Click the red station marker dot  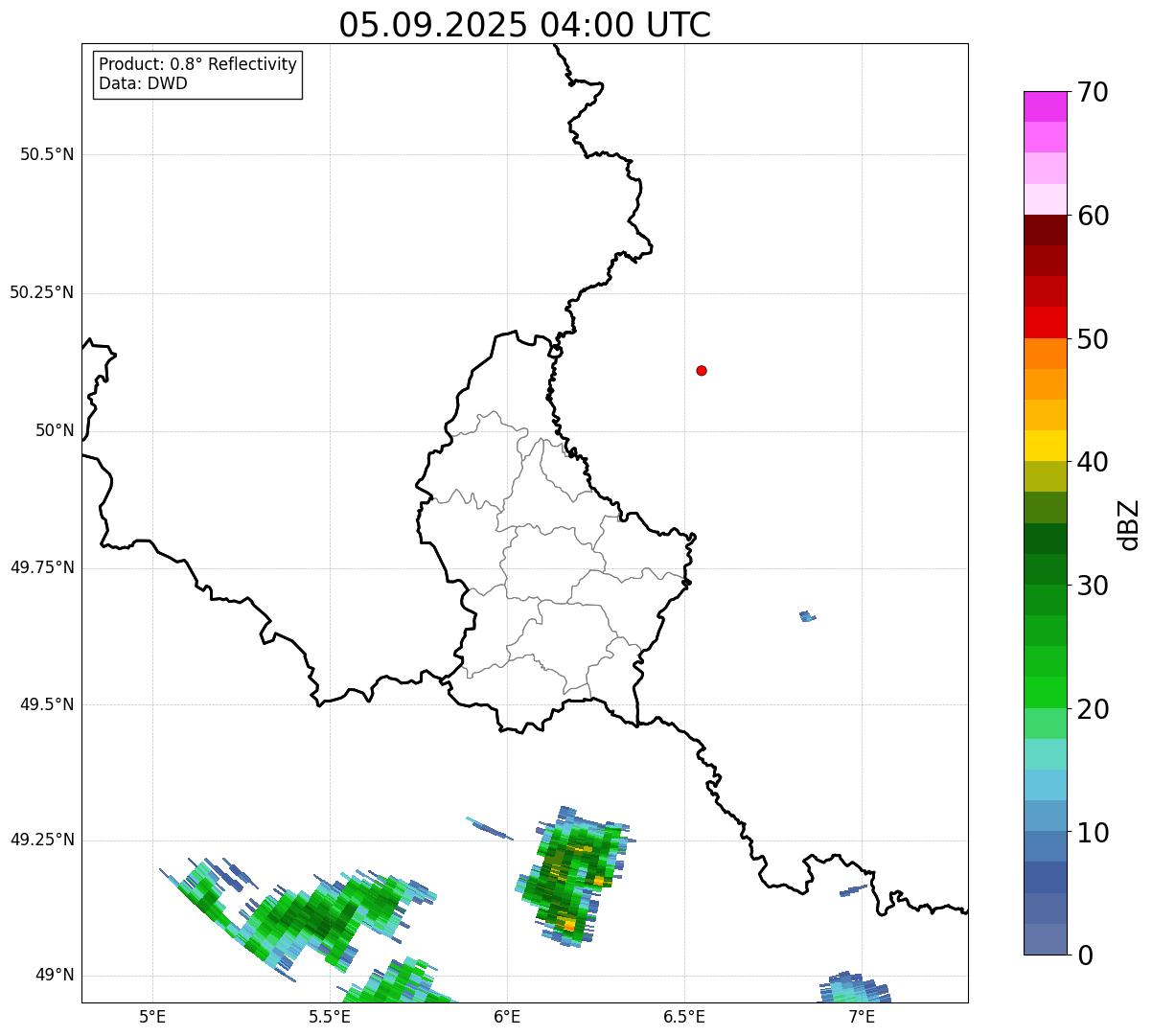pyautogui.click(x=702, y=370)
